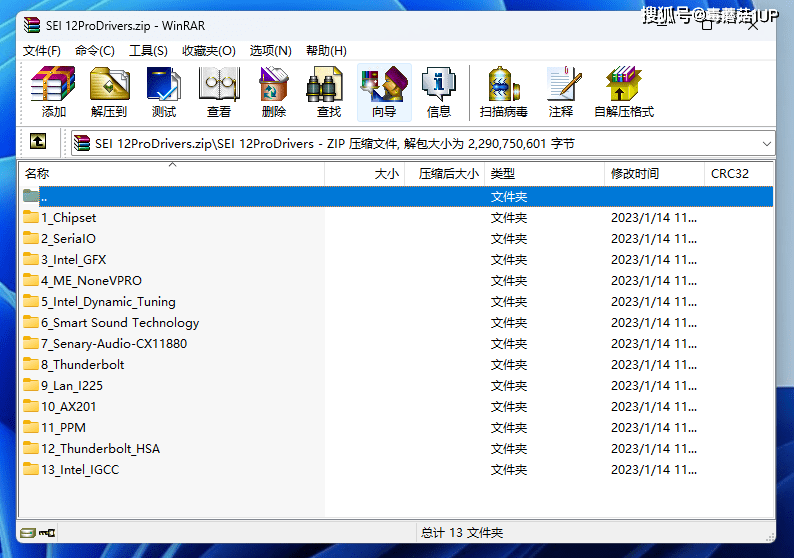Click 文件夹 type cell of 6_Smart Sound row
Image resolution: width=794 pixels, height=558 pixels.
point(509,323)
